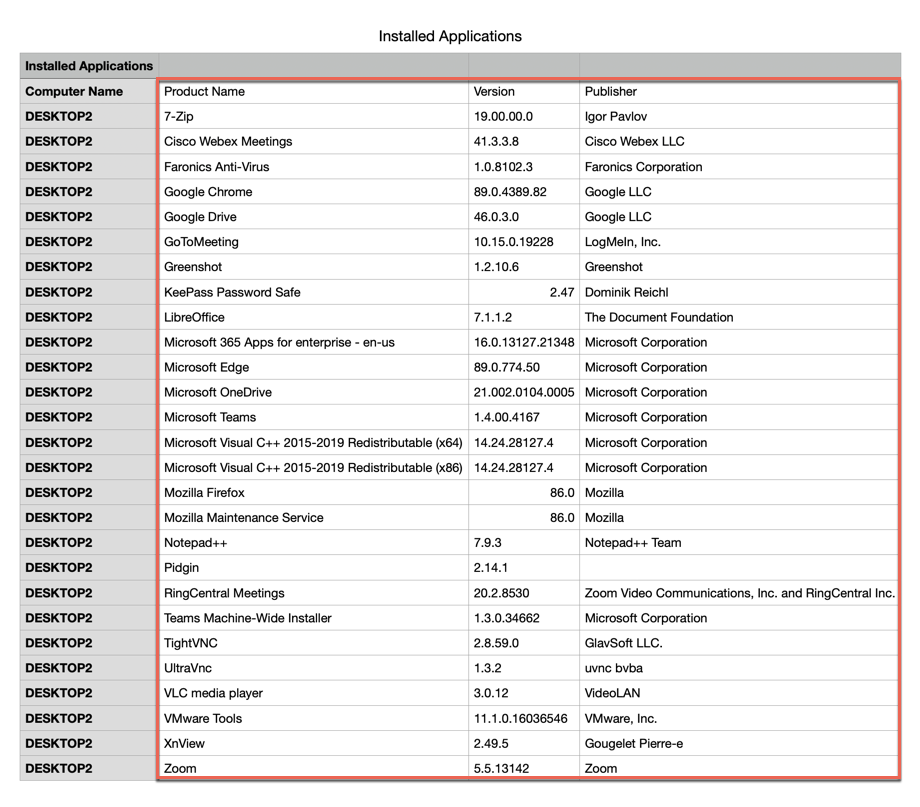Click the Faronics Anti-Virus cell
Viewport: 920px width, 807px height.
point(313,167)
